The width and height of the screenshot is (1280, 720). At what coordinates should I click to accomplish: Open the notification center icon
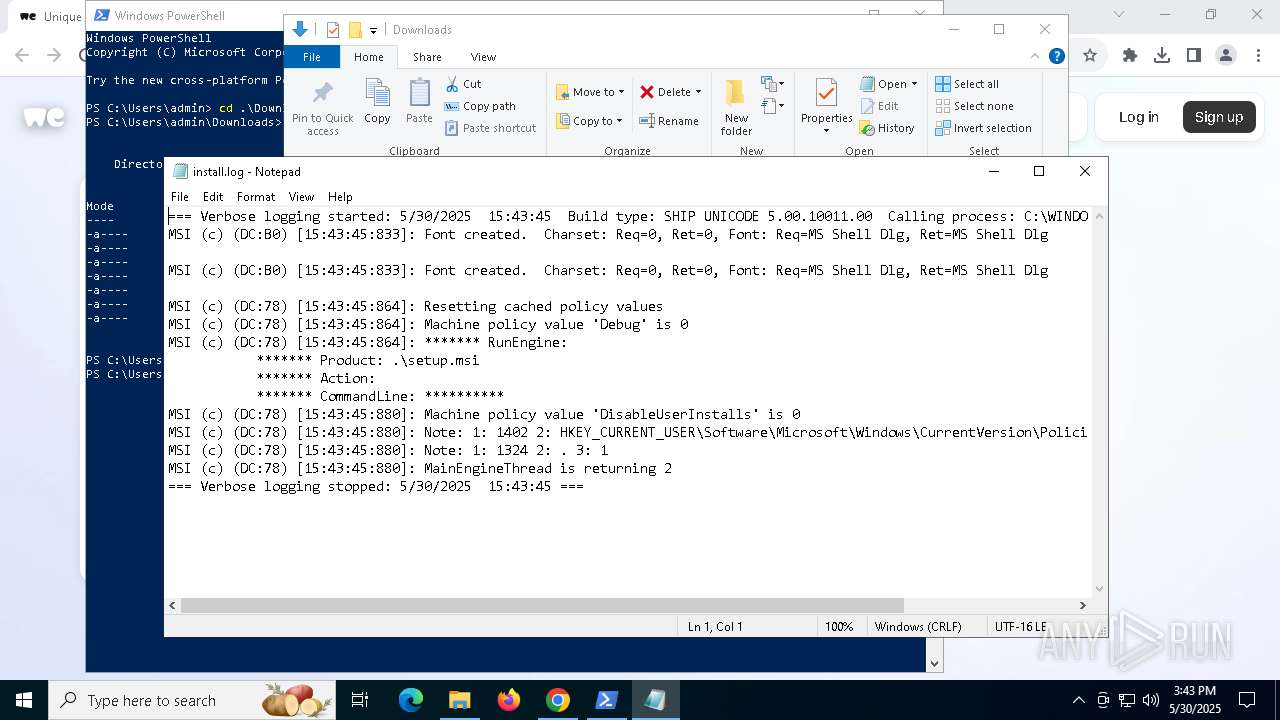coord(1247,700)
